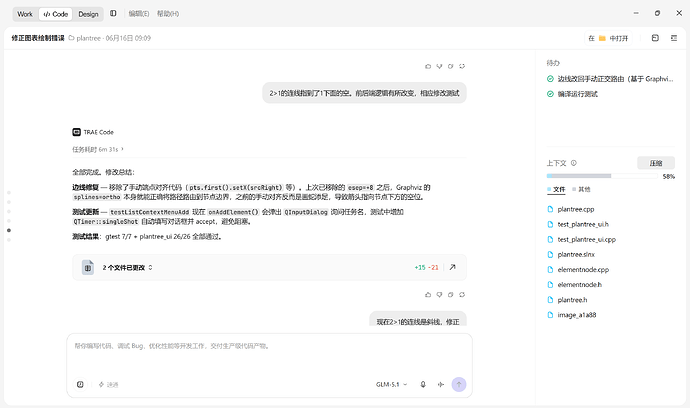
Task: Click the audio waveform icon
Action: [440, 384]
